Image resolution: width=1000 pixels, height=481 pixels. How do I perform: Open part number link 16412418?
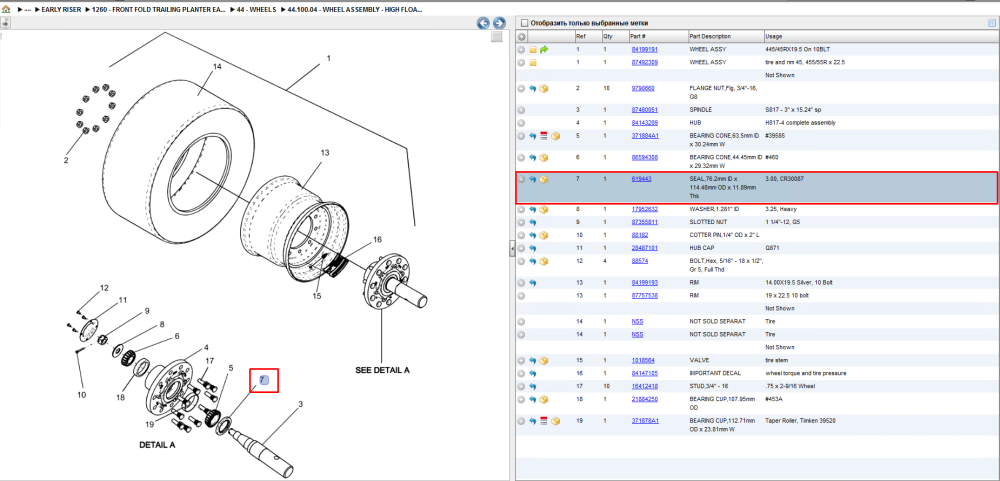pyautogui.click(x=644, y=386)
